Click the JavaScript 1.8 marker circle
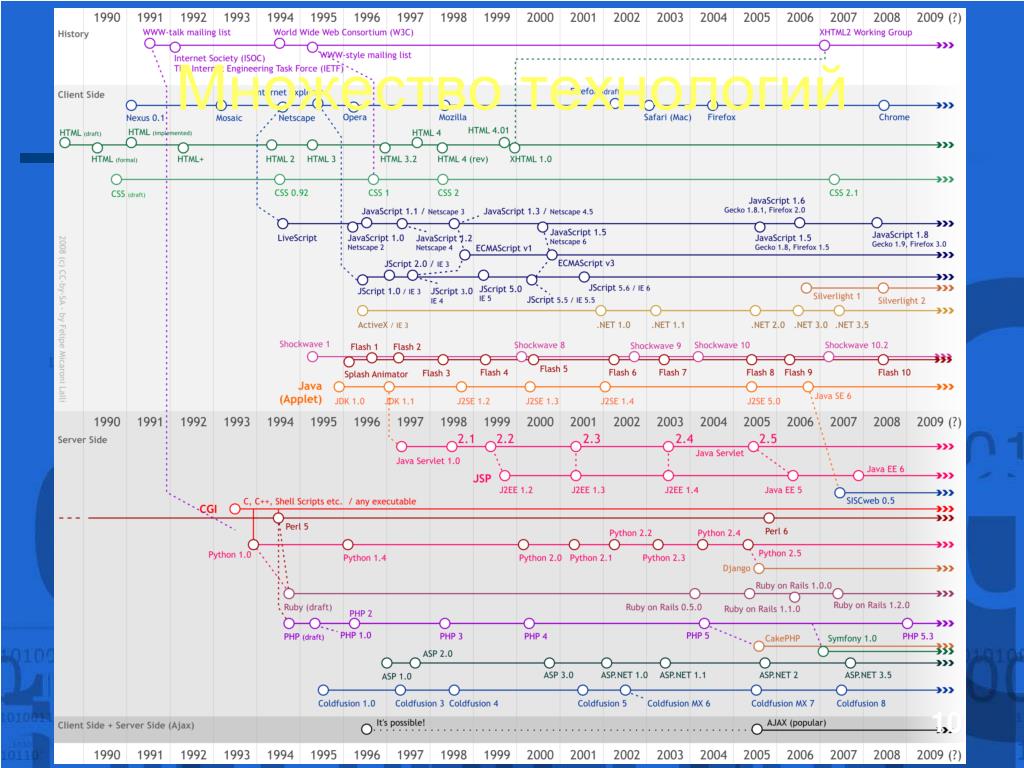The image size is (1024, 768). 877,223
